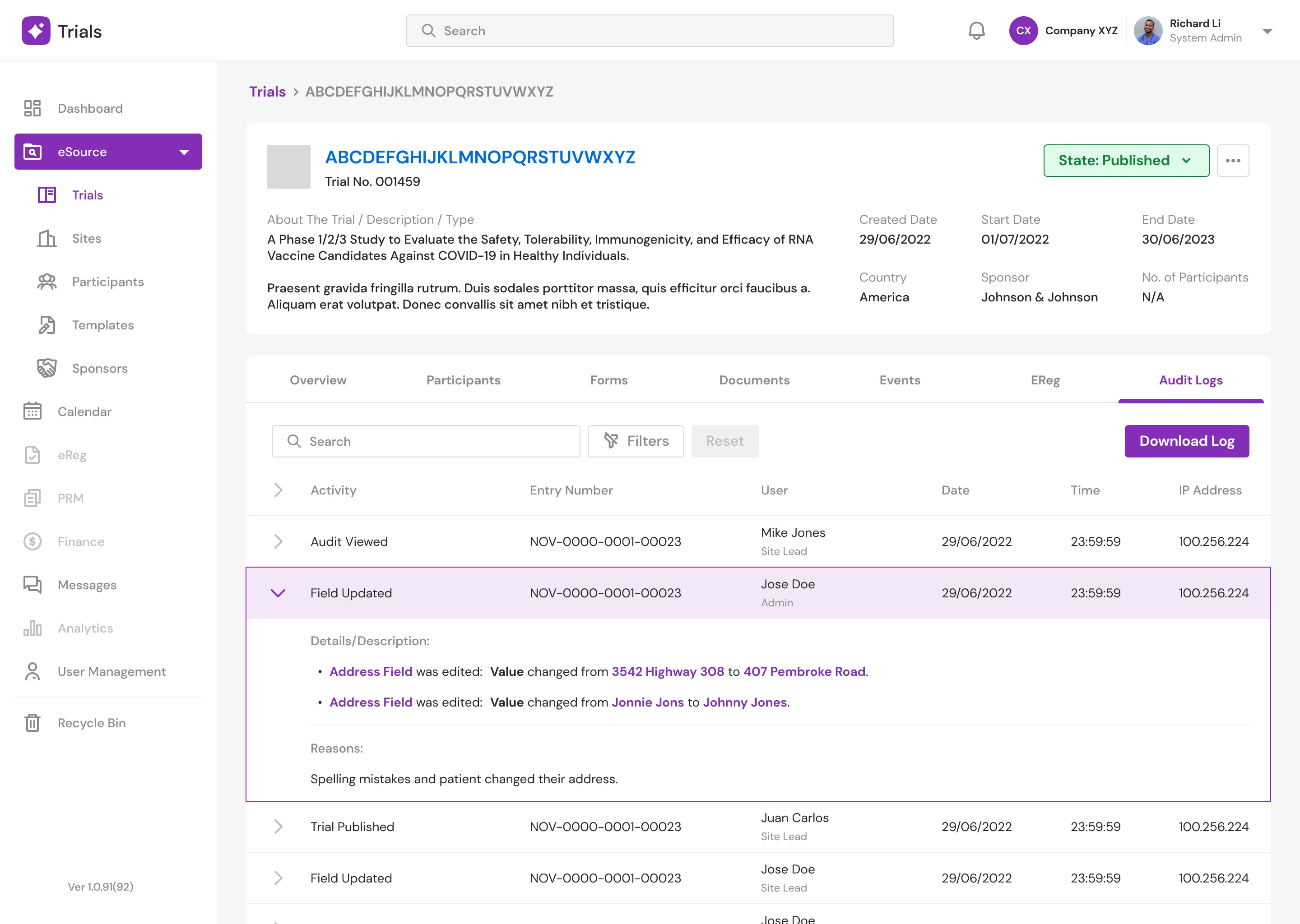Click the trial title ABCDEFGHIJKLMNOPQRSTUVWXYZ link

click(480, 157)
